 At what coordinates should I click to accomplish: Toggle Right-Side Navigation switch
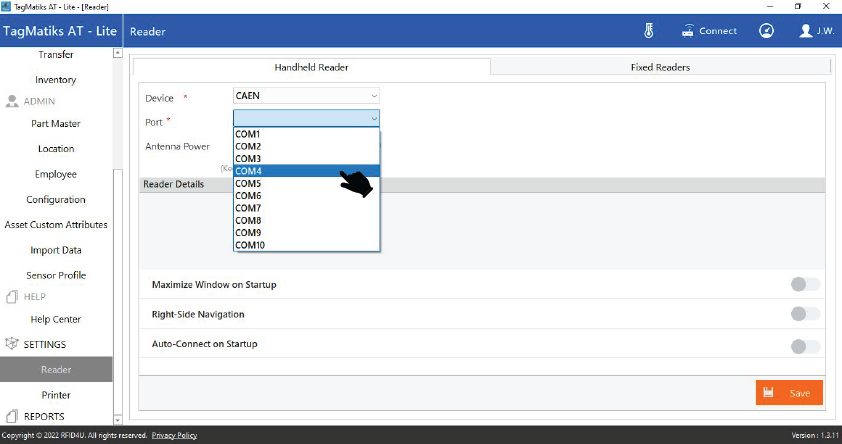[x=804, y=314]
